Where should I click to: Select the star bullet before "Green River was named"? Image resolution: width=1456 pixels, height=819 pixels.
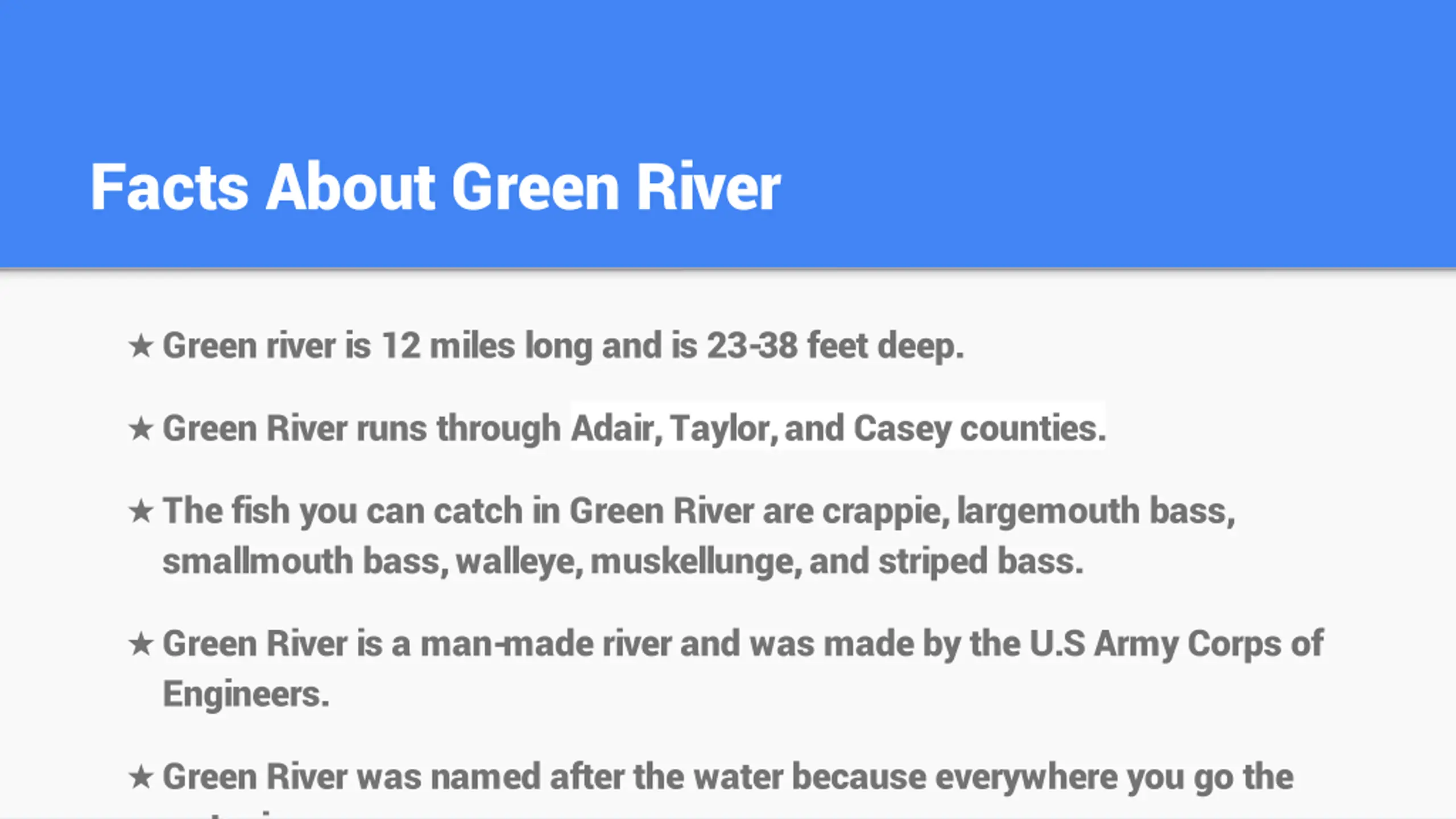(140, 777)
